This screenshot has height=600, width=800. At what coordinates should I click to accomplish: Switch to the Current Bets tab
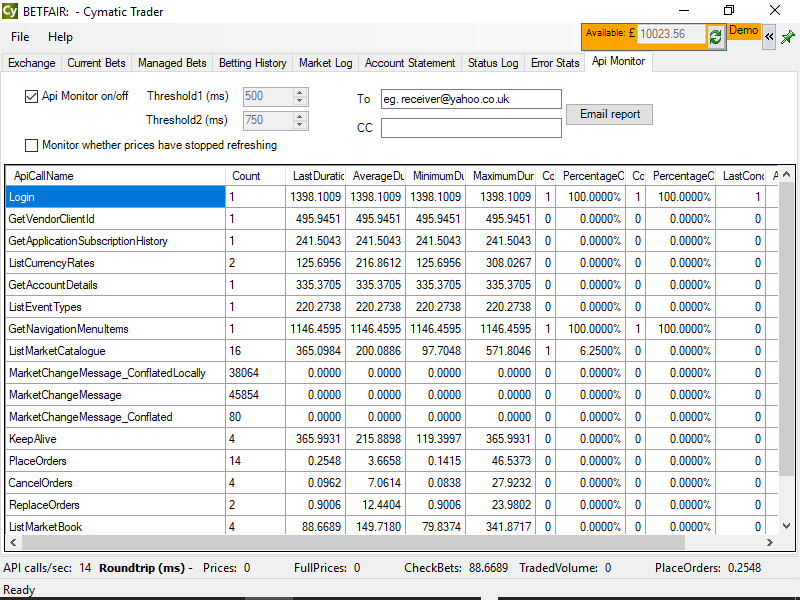[x=96, y=63]
